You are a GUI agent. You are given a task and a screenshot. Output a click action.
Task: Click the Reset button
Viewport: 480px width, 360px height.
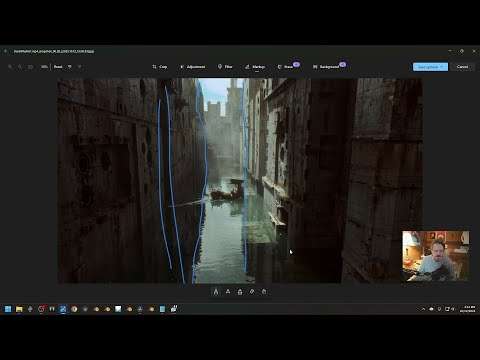(58, 67)
